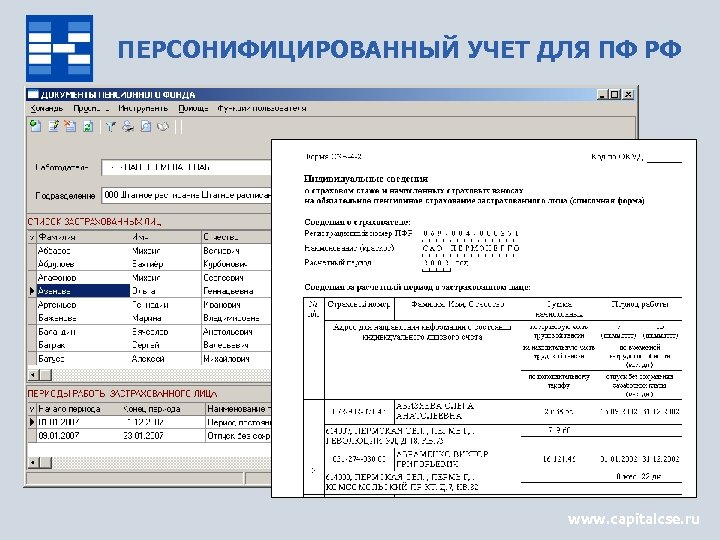Open the Просмотр menu
Image resolution: width=720 pixels, height=540 pixels.
point(91,109)
